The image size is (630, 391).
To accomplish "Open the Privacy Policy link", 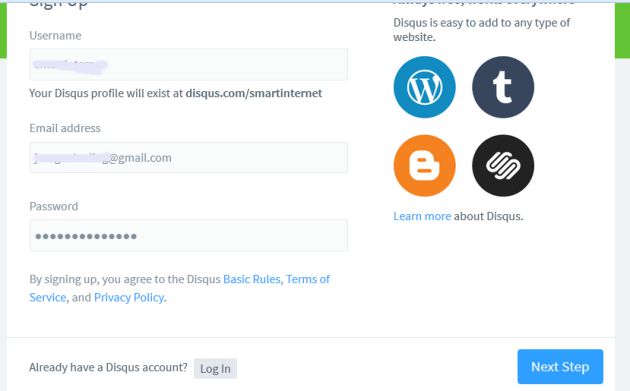I will tap(129, 297).
